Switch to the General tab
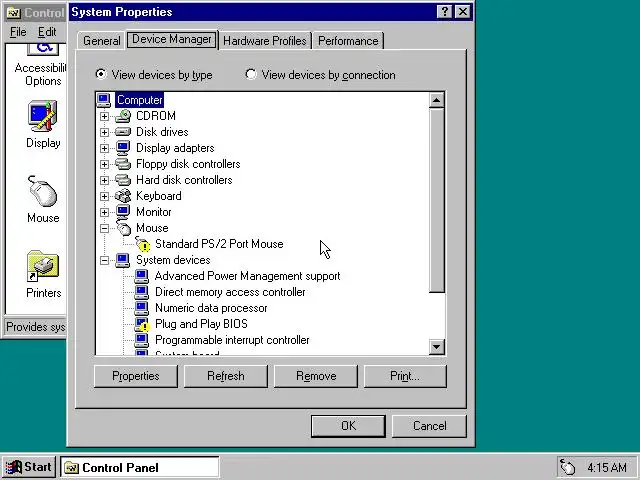This screenshot has width=640, height=480. point(101,41)
